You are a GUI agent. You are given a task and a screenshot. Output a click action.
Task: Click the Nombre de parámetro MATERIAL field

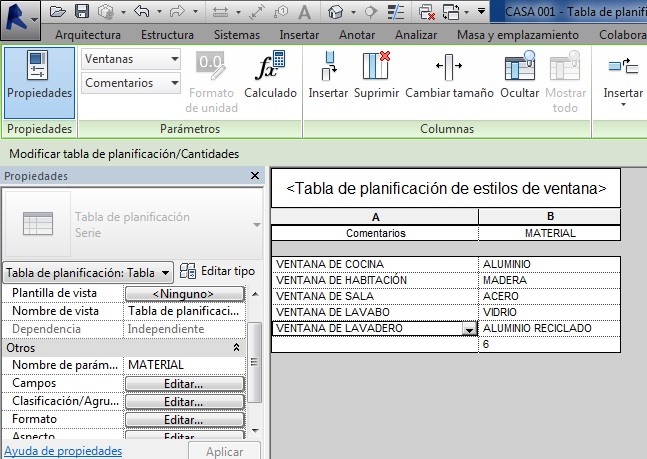click(x=184, y=365)
